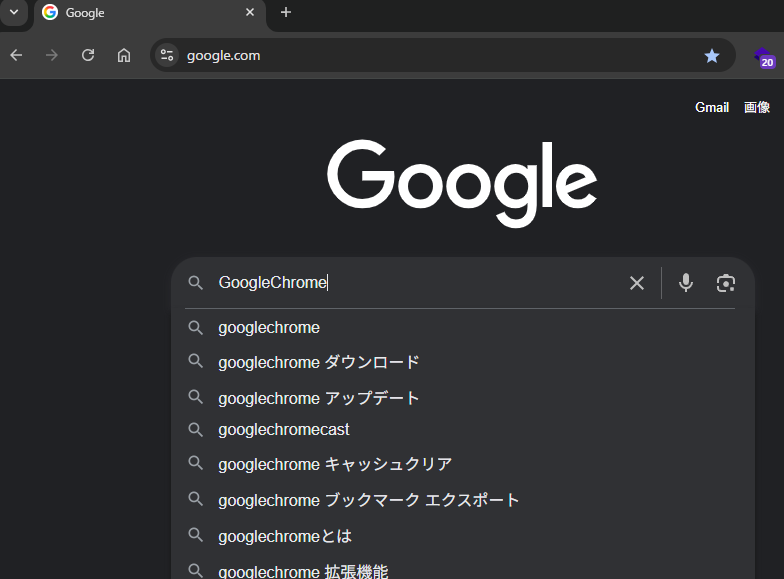
Task: Open the 画像 link
Action: (x=756, y=108)
